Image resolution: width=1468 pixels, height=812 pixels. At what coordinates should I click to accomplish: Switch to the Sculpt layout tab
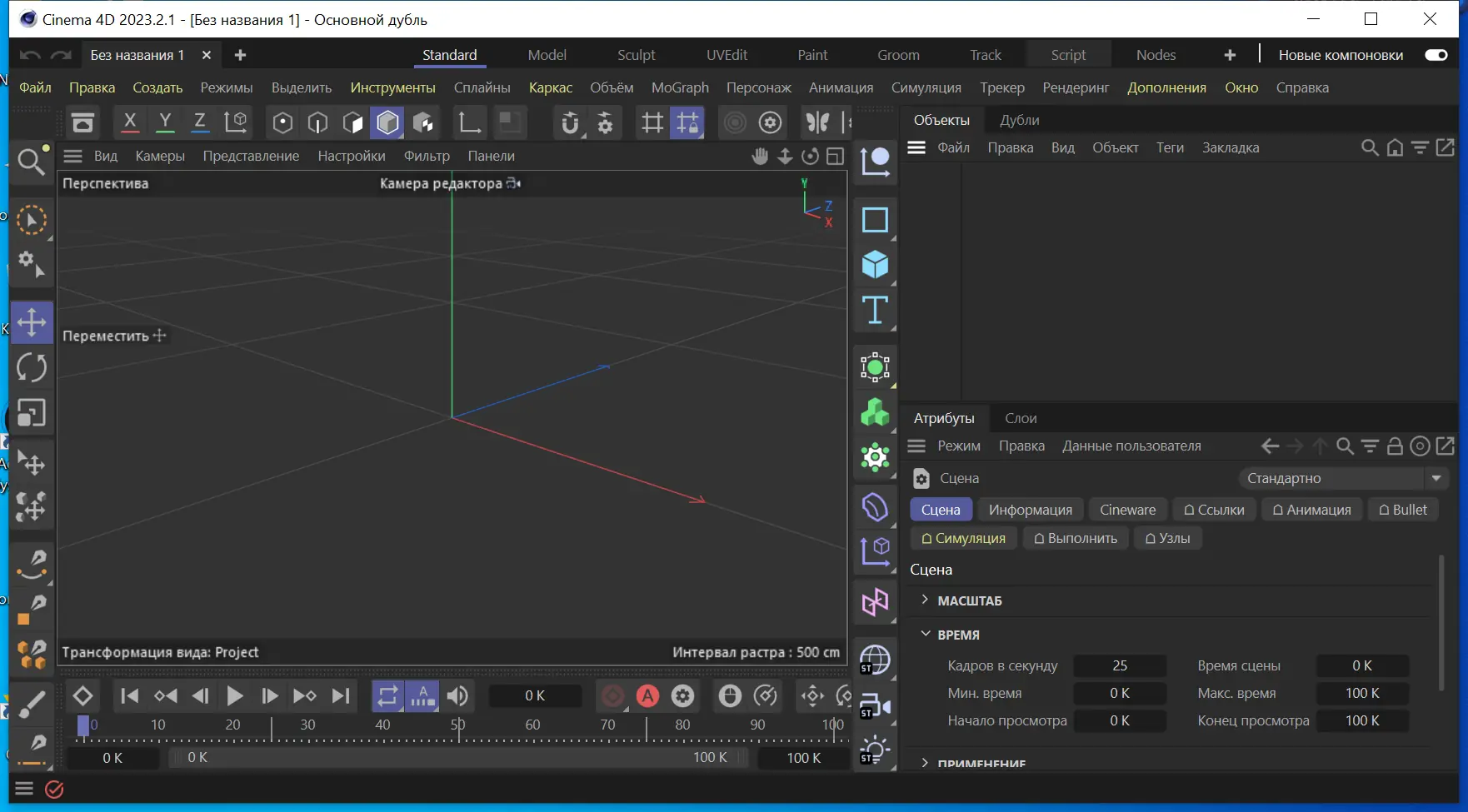pos(636,55)
